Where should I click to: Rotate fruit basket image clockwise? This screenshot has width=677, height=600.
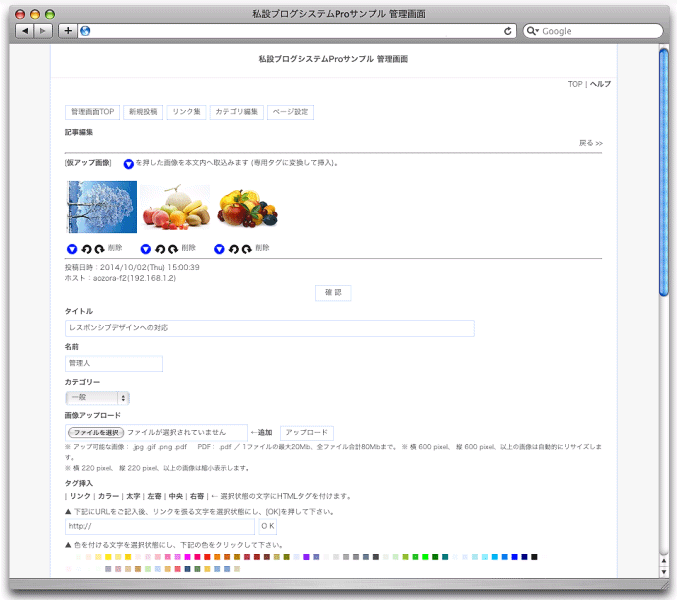(246, 248)
